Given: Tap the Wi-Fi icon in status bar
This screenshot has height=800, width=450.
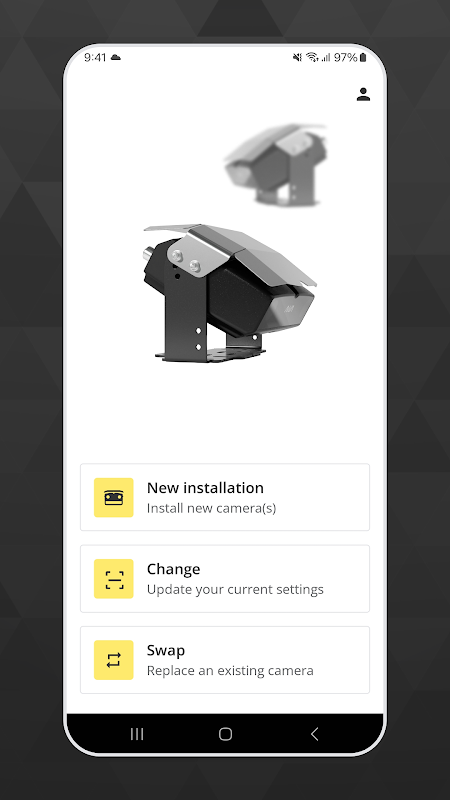Looking at the screenshot, I should 312,58.
